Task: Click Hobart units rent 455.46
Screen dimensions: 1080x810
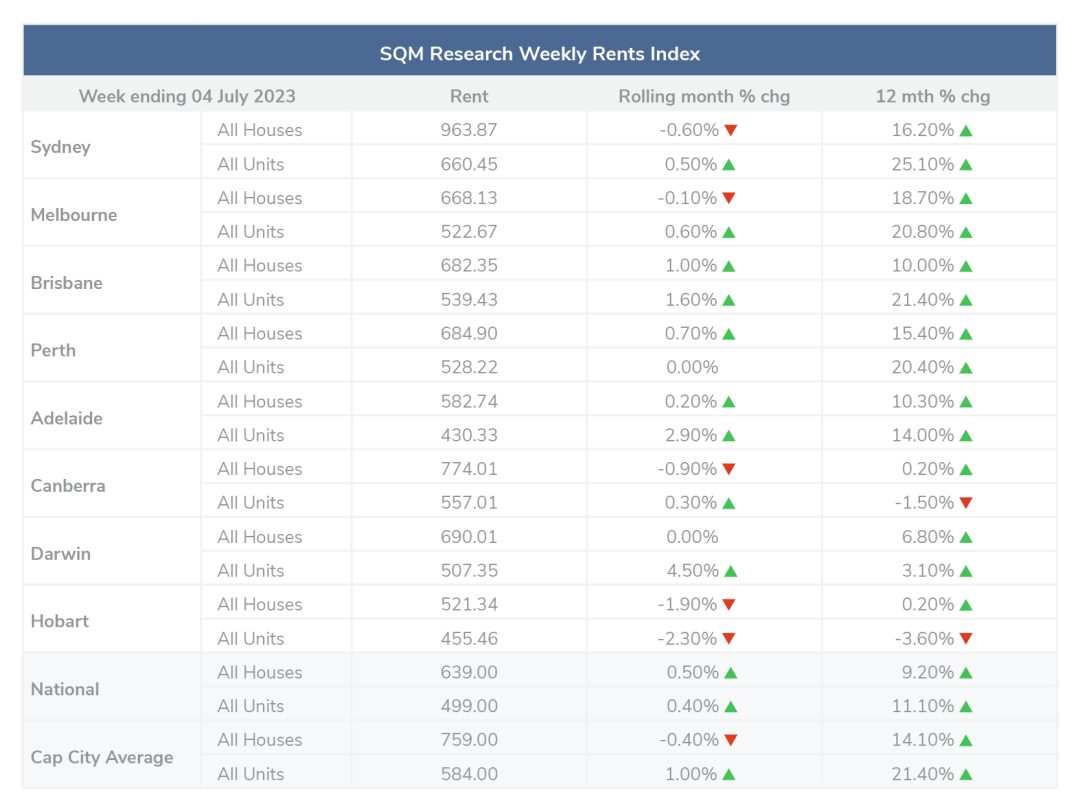Action: (x=469, y=638)
